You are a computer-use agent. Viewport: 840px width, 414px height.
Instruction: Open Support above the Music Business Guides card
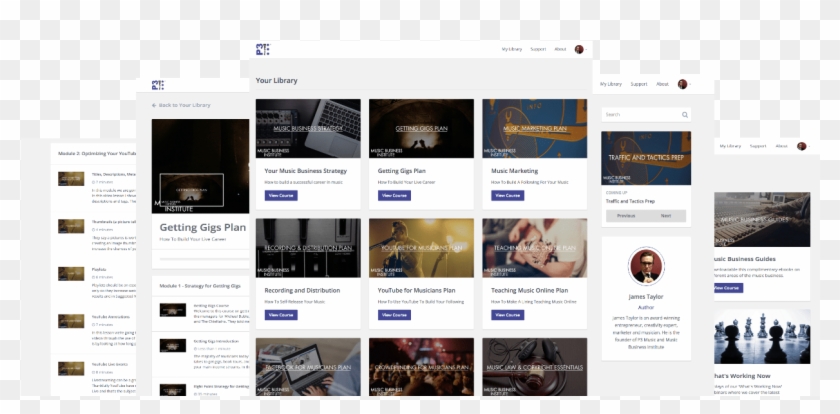758,146
